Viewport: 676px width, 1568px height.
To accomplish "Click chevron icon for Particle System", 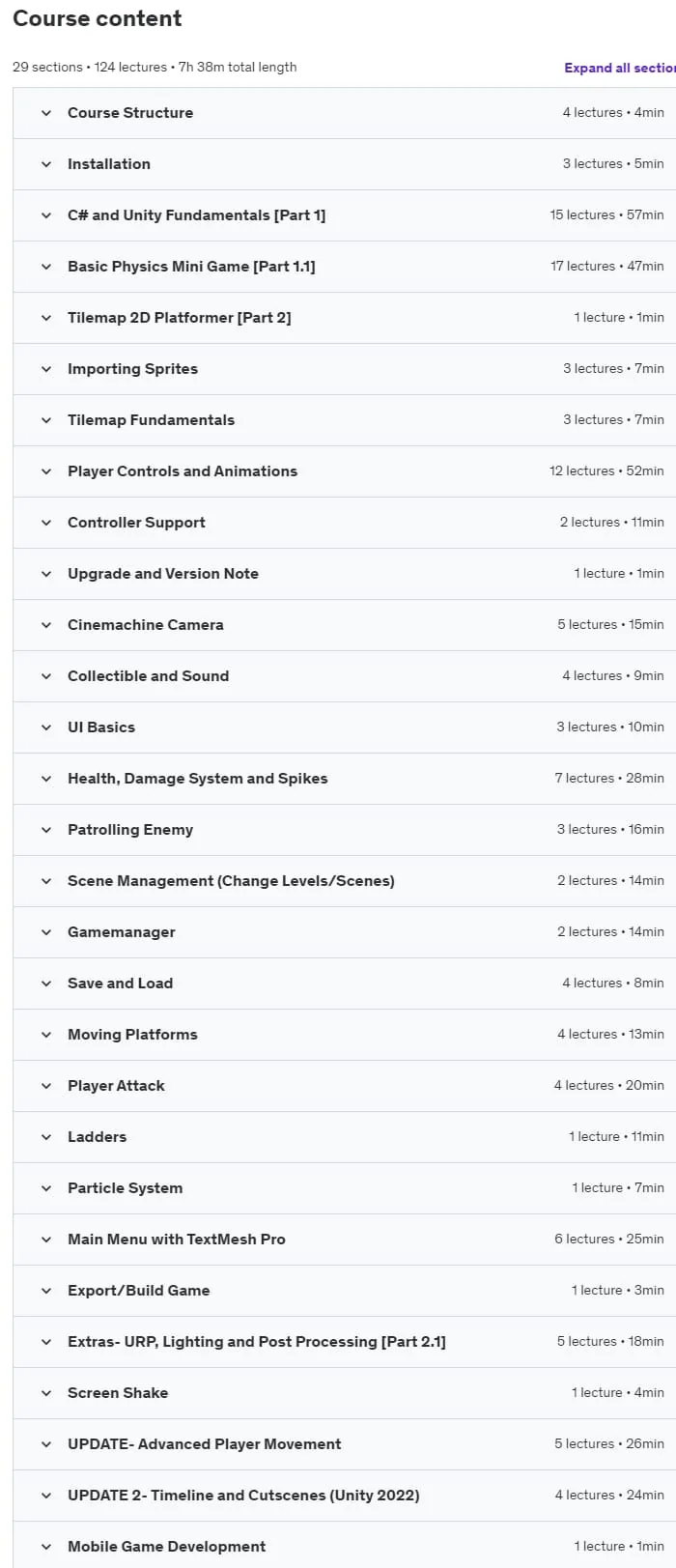I will 46,1188.
